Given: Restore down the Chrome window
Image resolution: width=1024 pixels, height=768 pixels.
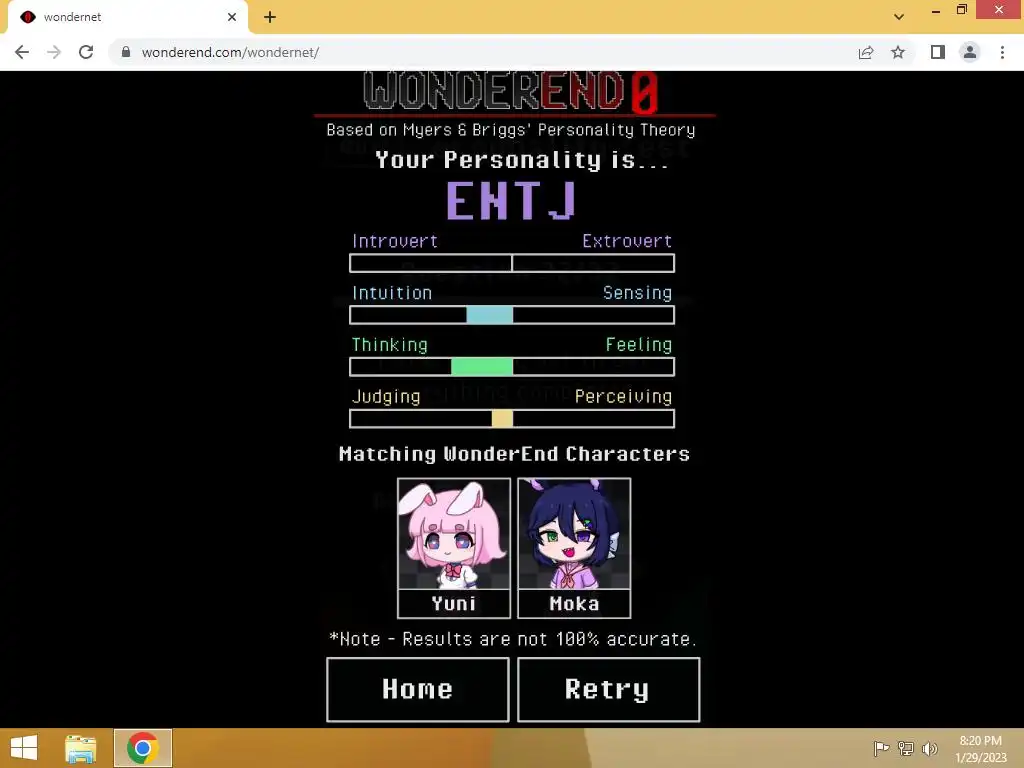Looking at the screenshot, I should coord(962,10).
